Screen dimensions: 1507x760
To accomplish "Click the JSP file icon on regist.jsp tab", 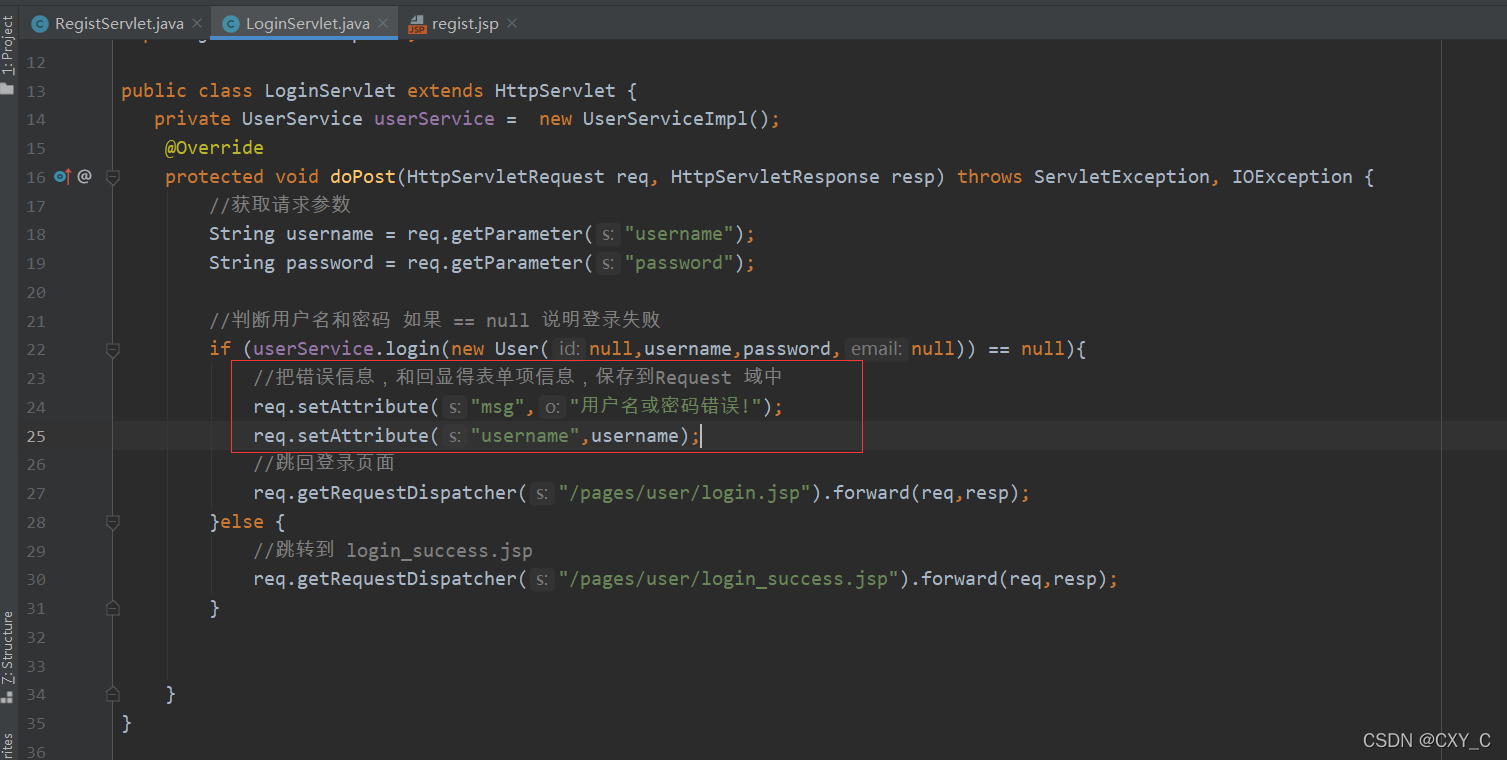I will point(417,24).
